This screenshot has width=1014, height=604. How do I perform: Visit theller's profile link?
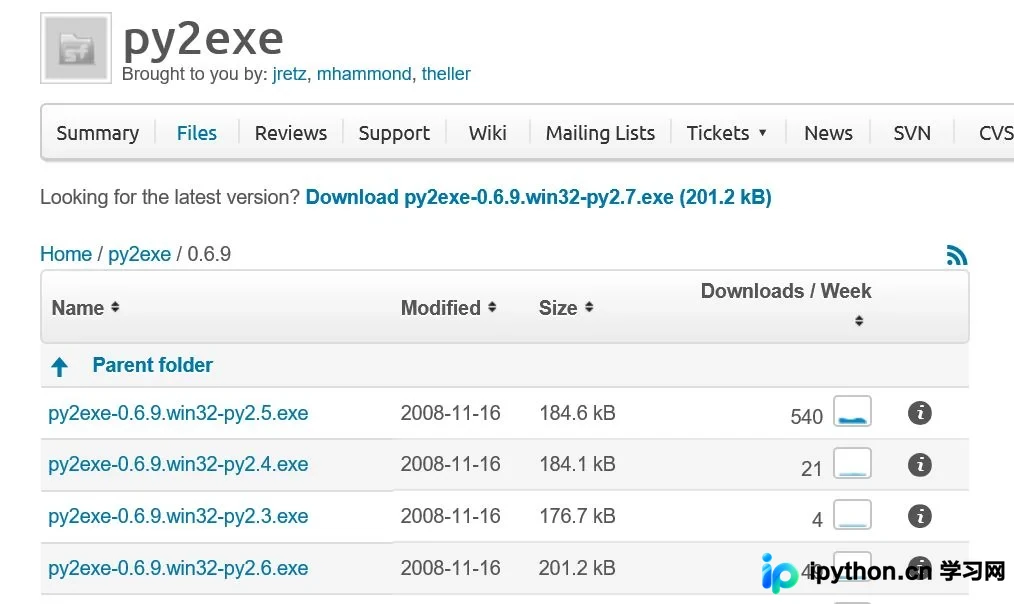click(446, 74)
